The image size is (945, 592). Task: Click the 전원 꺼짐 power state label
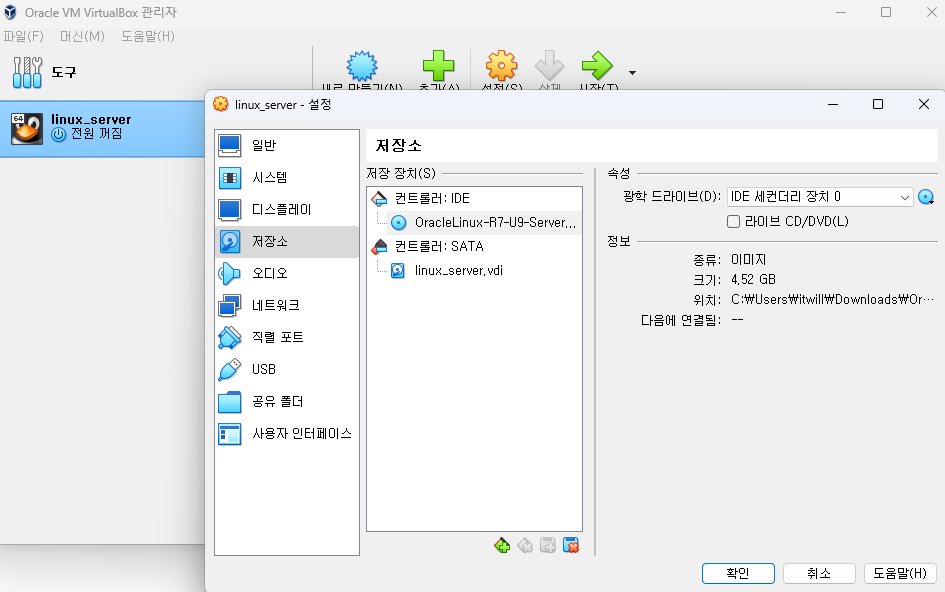coord(96,134)
